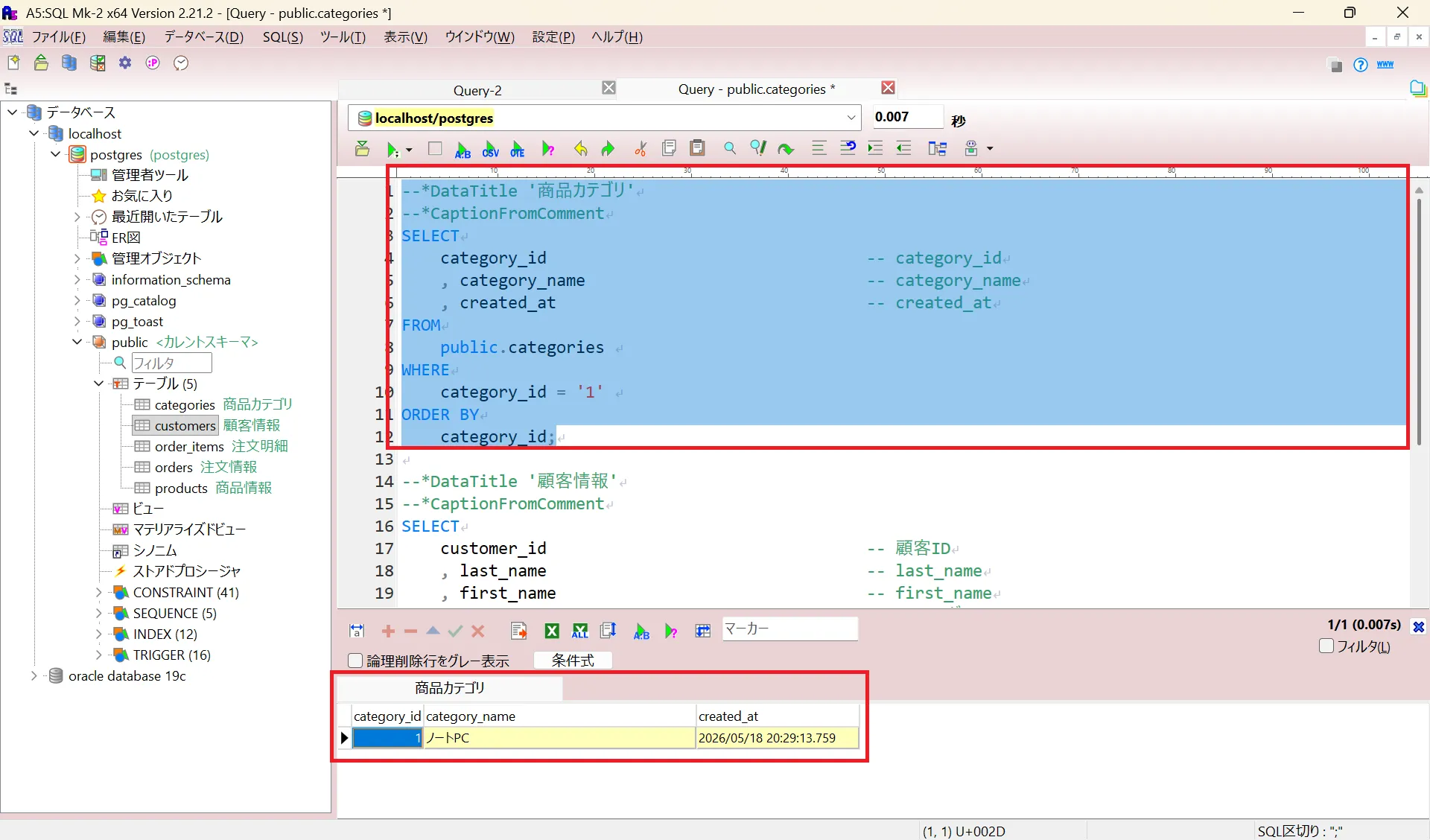
Task: Open search with the magnifier icon
Action: [730, 148]
